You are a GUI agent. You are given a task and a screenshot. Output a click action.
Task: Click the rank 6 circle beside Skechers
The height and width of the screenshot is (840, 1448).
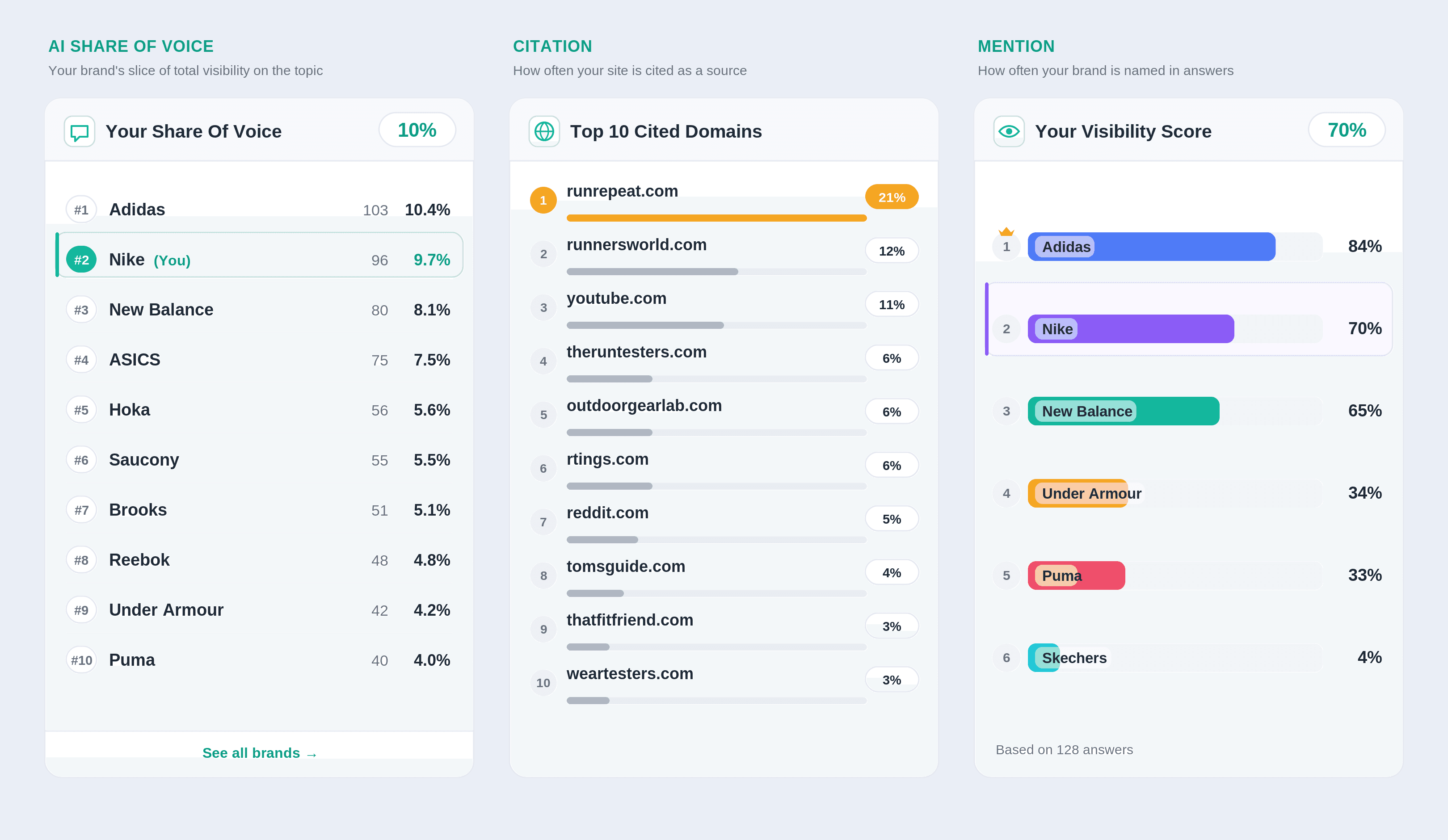(x=1006, y=657)
